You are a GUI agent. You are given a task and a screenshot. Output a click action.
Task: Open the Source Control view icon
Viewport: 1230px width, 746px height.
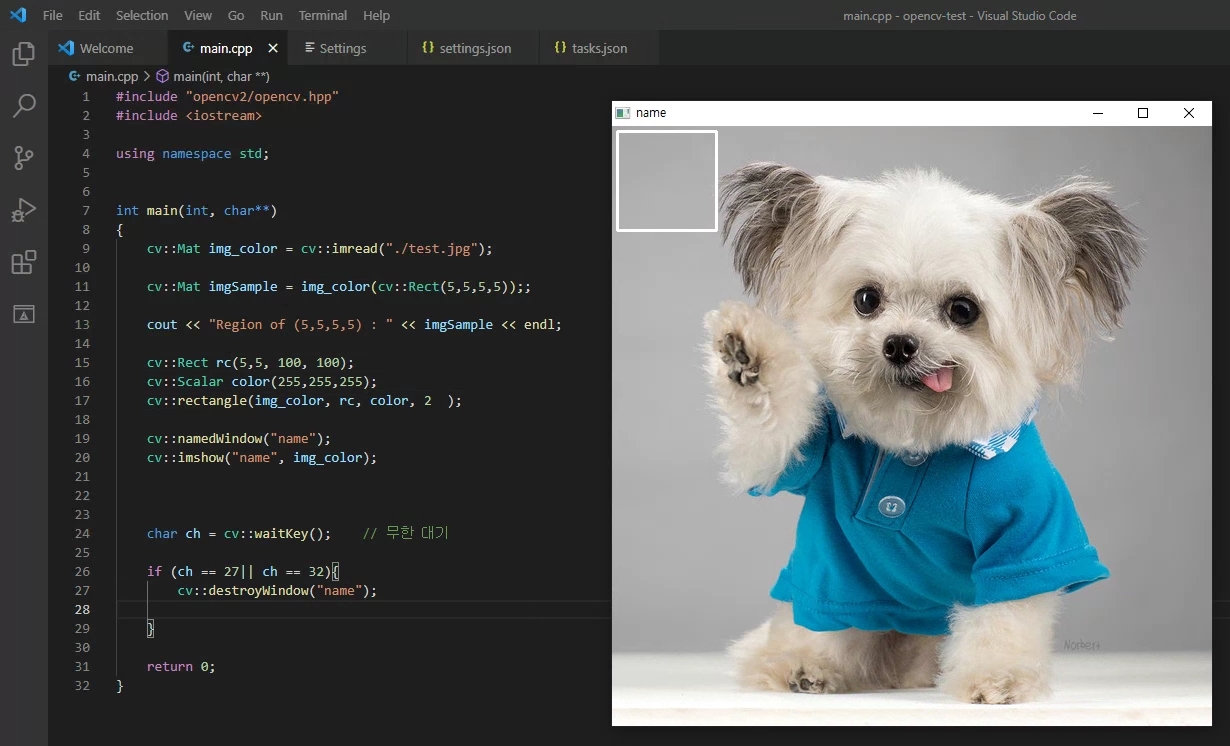(23, 158)
